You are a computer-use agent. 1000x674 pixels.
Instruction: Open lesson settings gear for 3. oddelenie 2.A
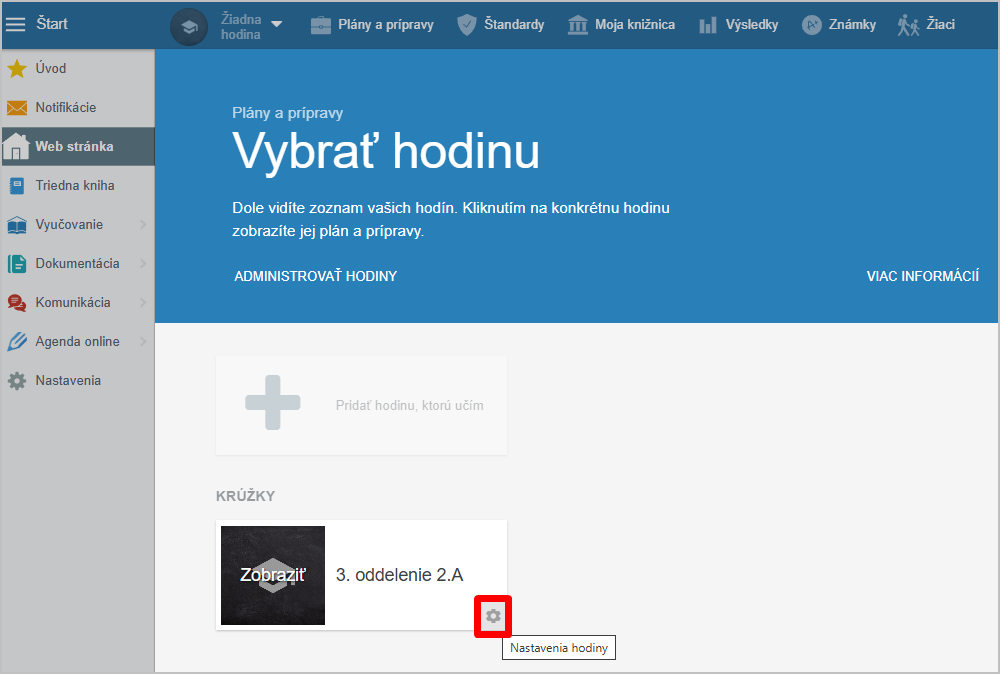[x=493, y=616]
